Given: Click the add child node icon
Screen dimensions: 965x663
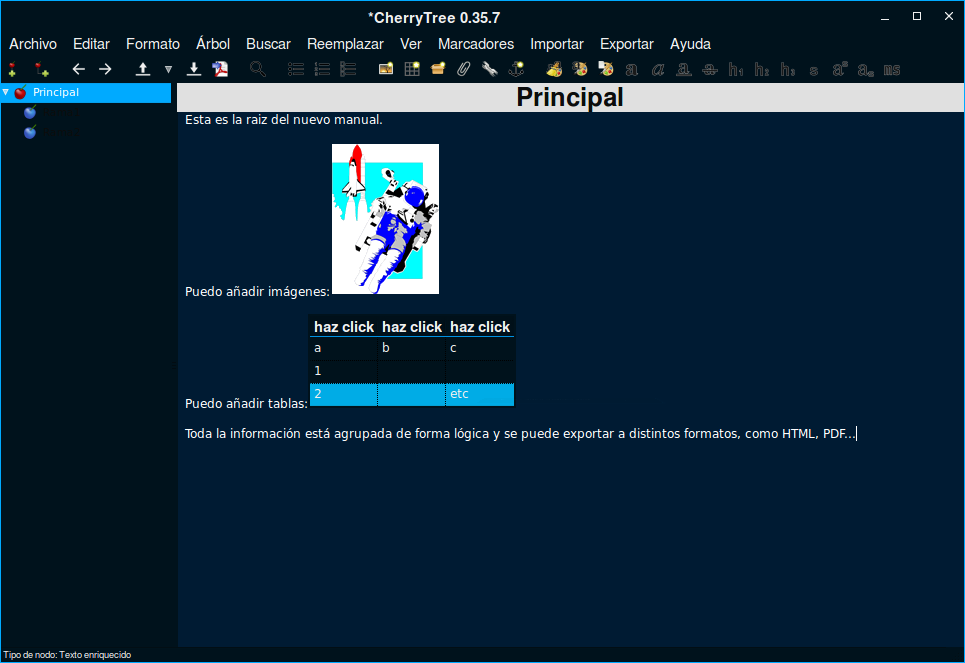Looking at the screenshot, I should pyautogui.click(x=41, y=70).
